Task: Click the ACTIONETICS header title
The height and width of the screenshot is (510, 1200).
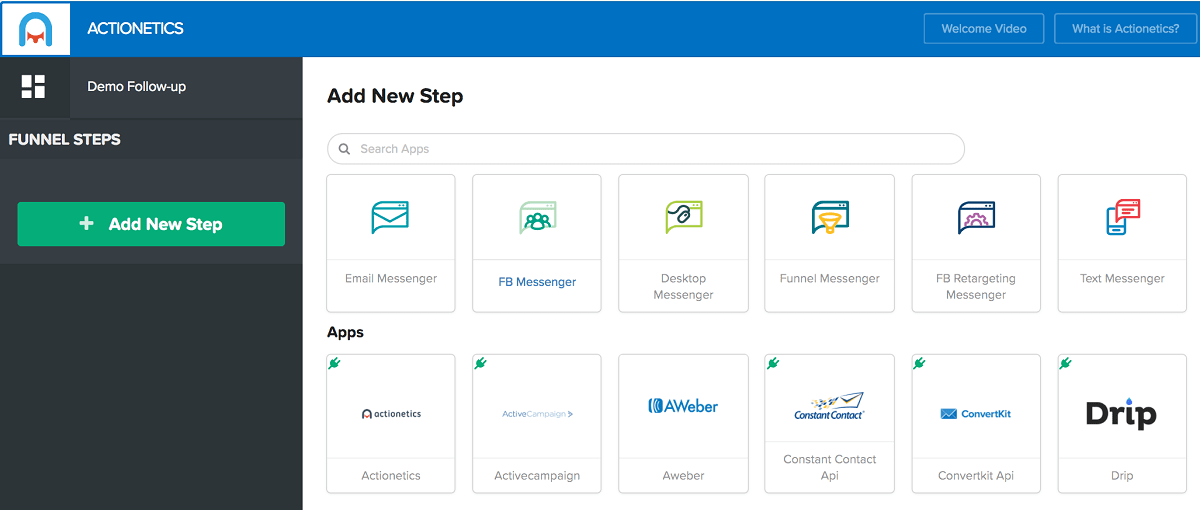Action: (135, 29)
